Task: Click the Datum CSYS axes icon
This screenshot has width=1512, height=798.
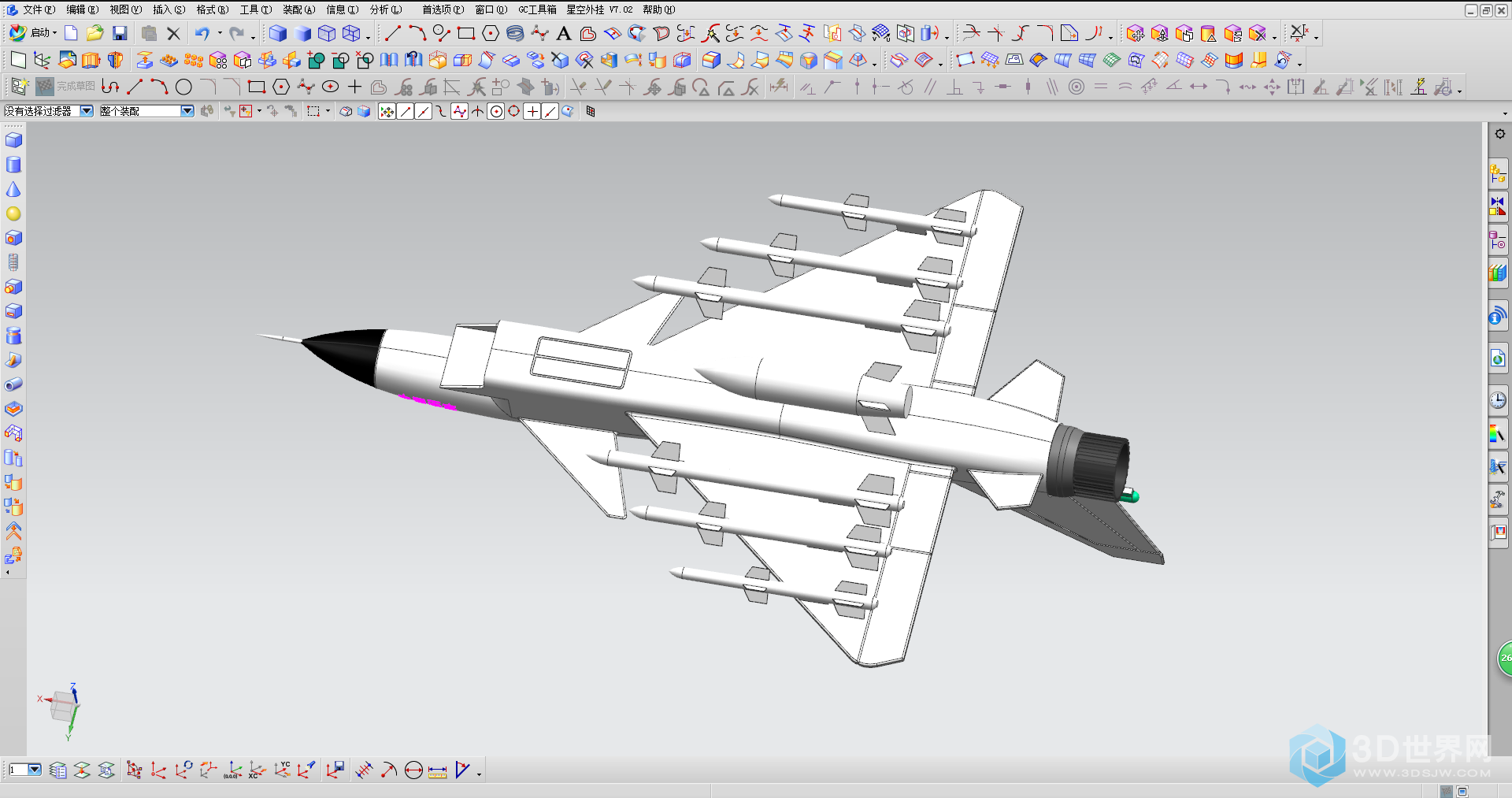Action: click(42, 60)
